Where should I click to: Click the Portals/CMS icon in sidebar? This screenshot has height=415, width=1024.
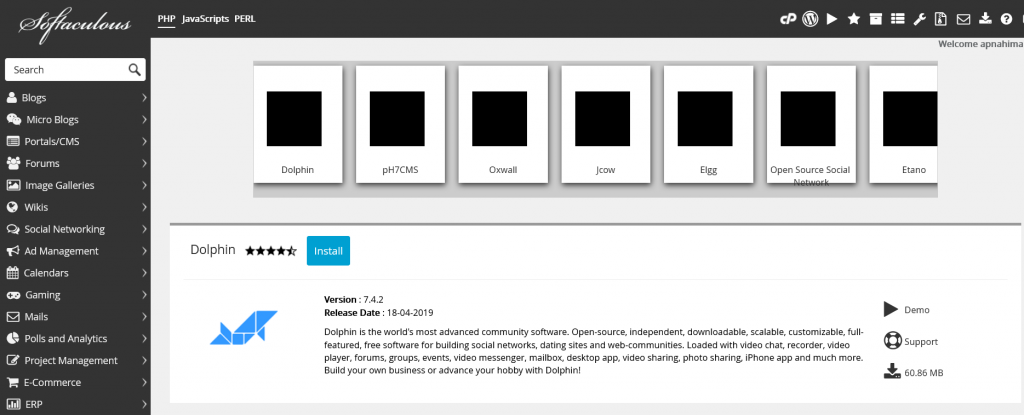pos(12,142)
